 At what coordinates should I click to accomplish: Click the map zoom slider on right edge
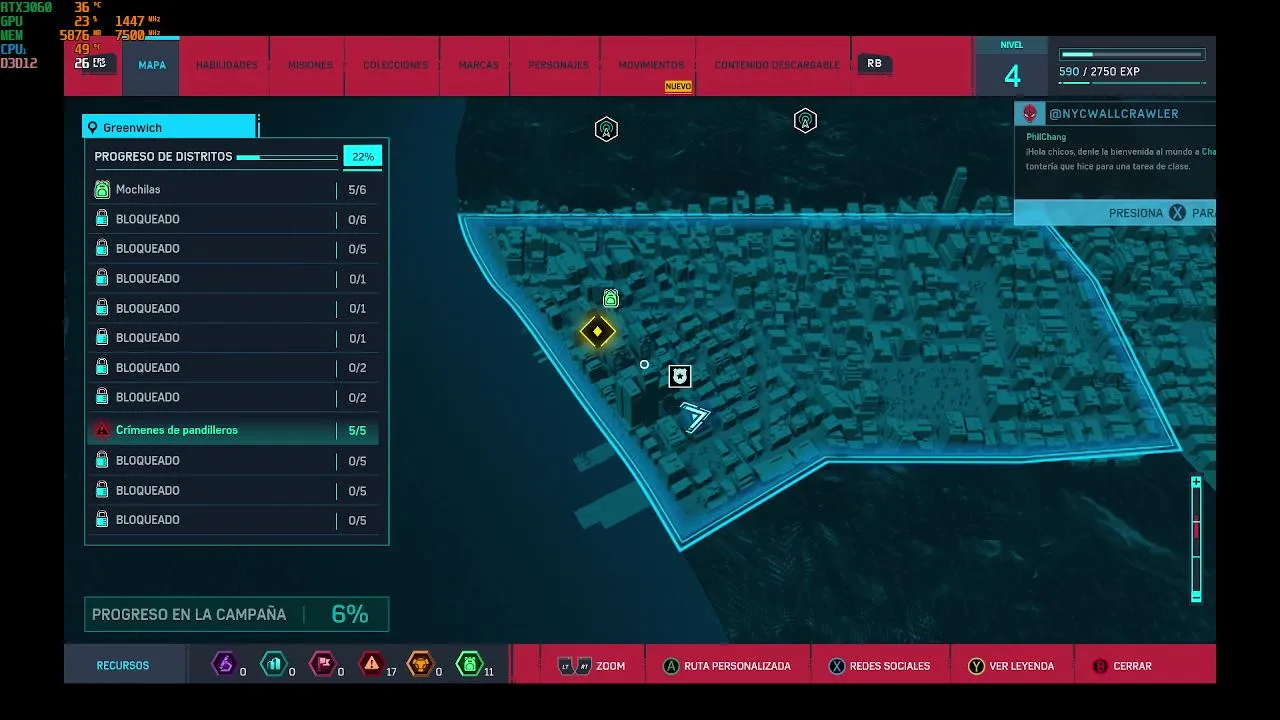pos(1196,540)
